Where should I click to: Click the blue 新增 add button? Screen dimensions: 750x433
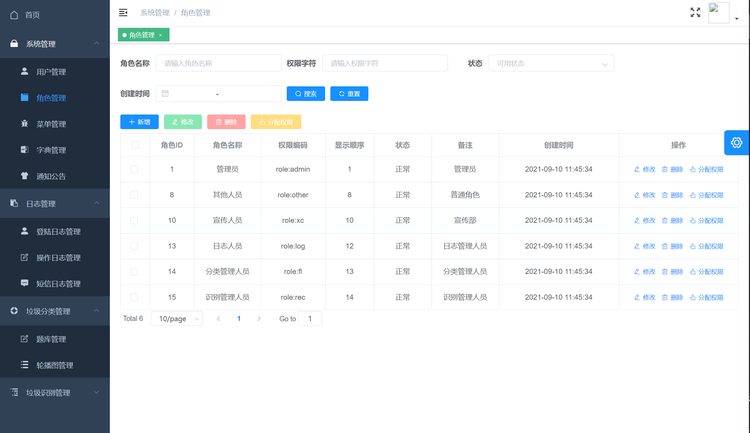[x=139, y=122]
